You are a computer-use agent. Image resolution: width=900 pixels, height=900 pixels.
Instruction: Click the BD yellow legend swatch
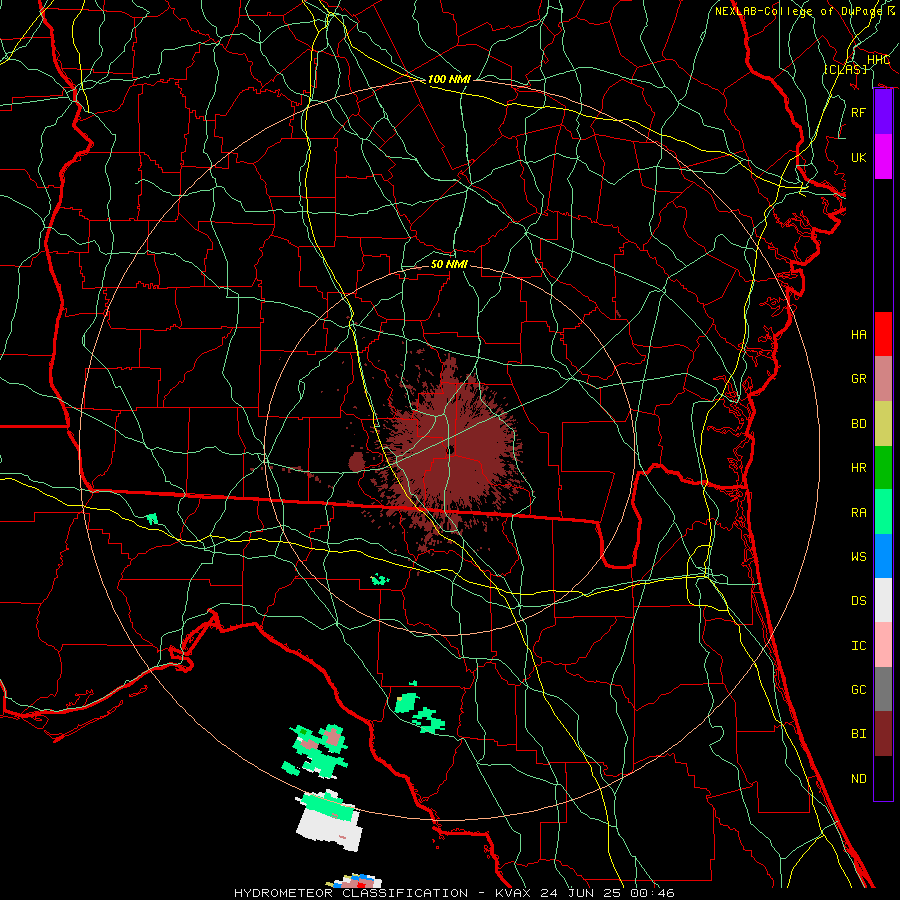pyautogui.click(x=883, y=423)
